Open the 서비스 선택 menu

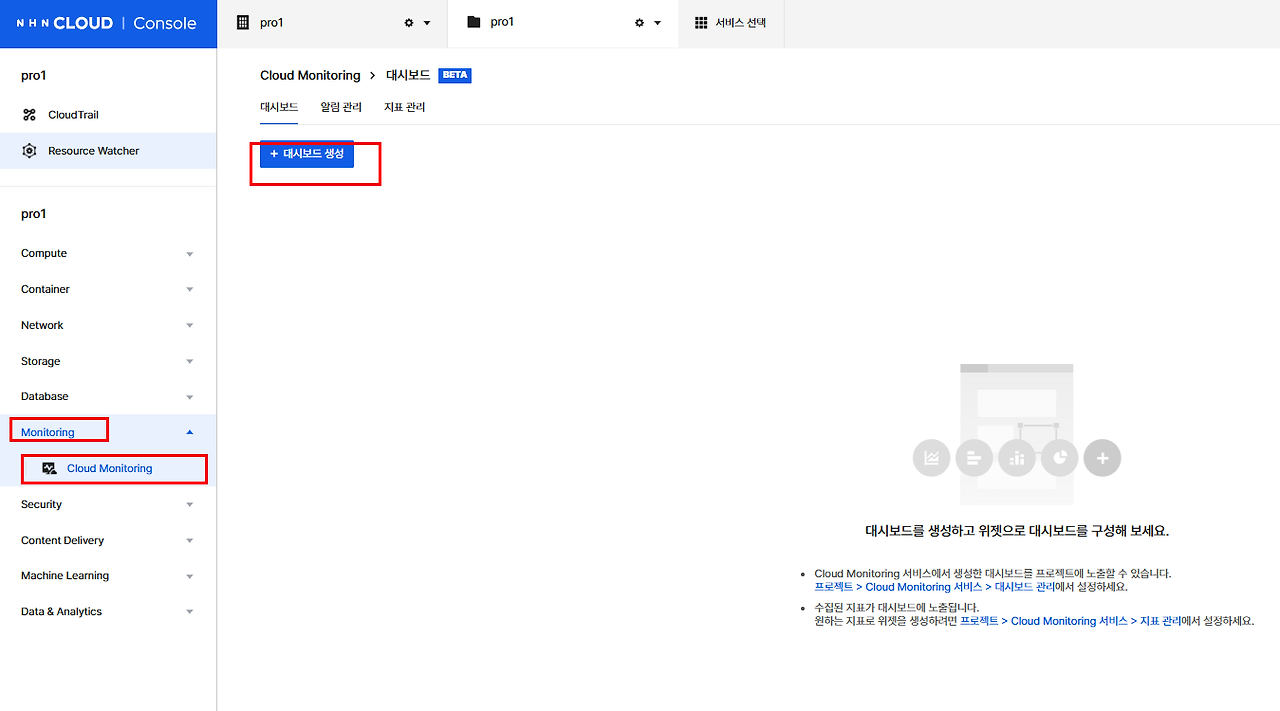coord(731,23)
